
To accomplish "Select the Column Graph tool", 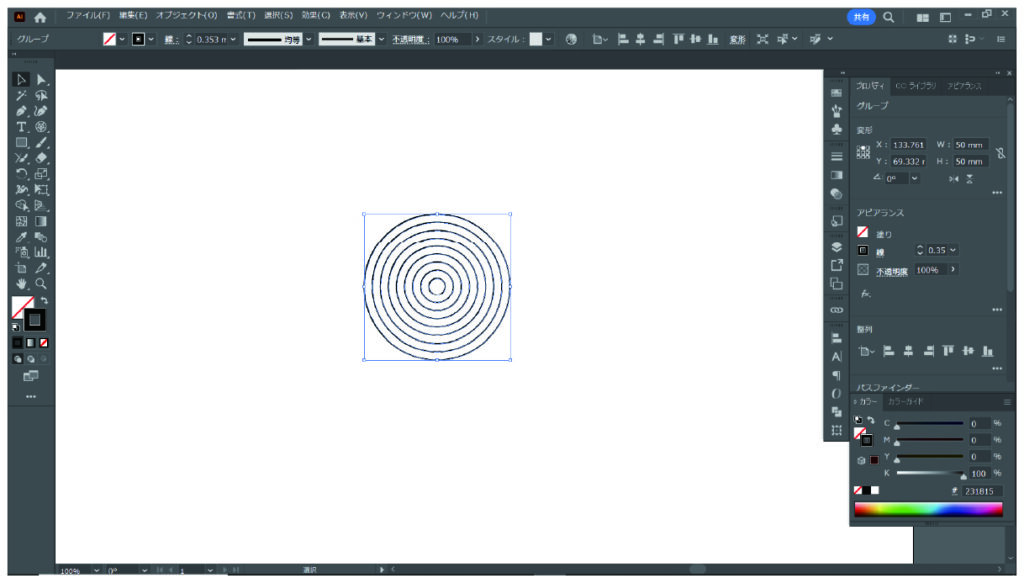I will [x=41, y=253].
